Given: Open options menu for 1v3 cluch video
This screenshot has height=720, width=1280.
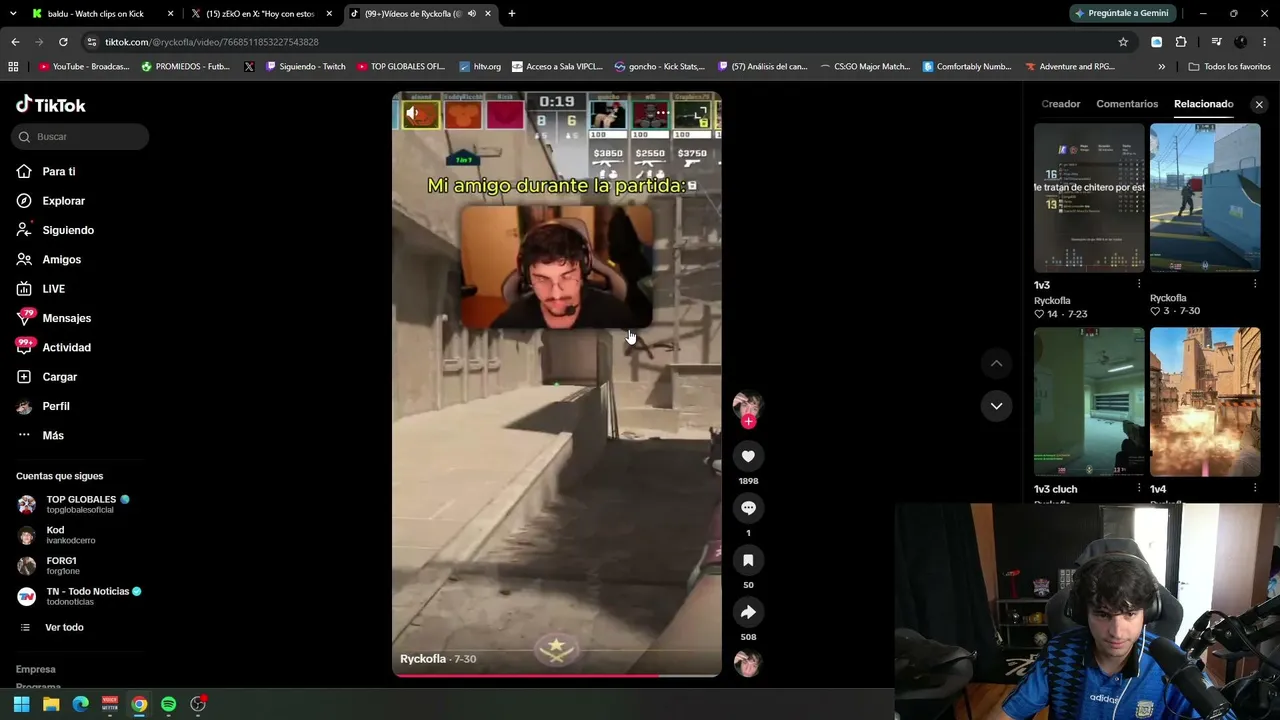Looking at the screenshot, I should click(x=1139, y=489).
